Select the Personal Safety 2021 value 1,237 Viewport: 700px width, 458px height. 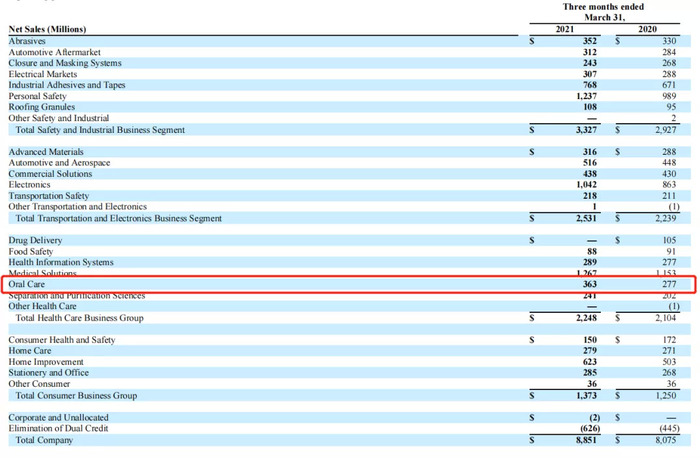(586, 96)
